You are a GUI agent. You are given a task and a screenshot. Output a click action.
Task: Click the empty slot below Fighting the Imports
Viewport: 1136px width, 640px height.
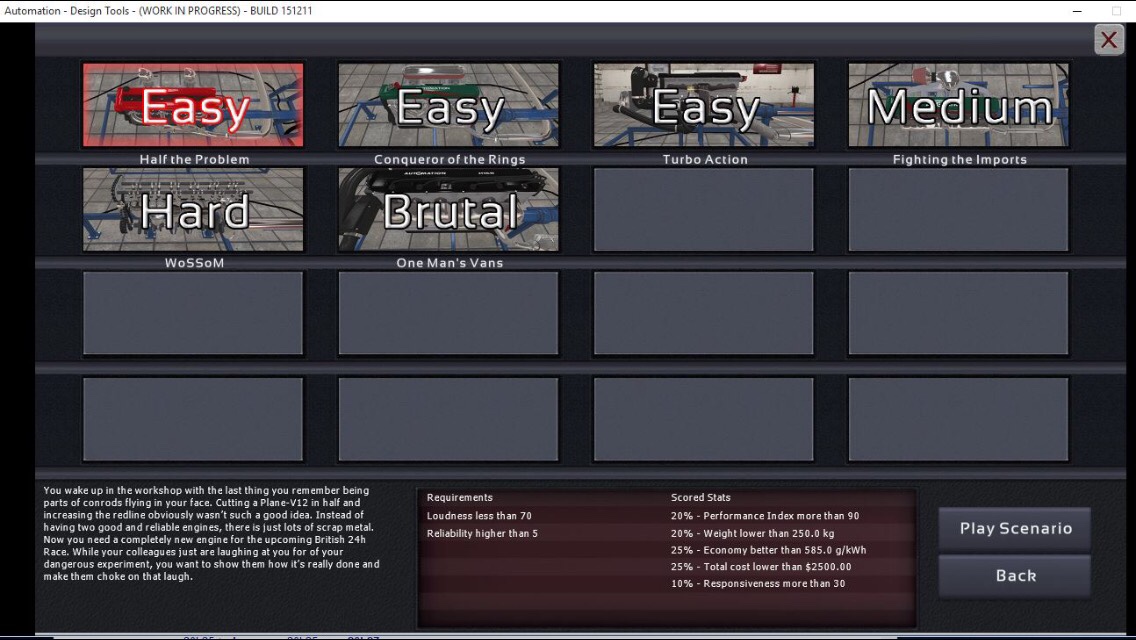pos(958,209)
